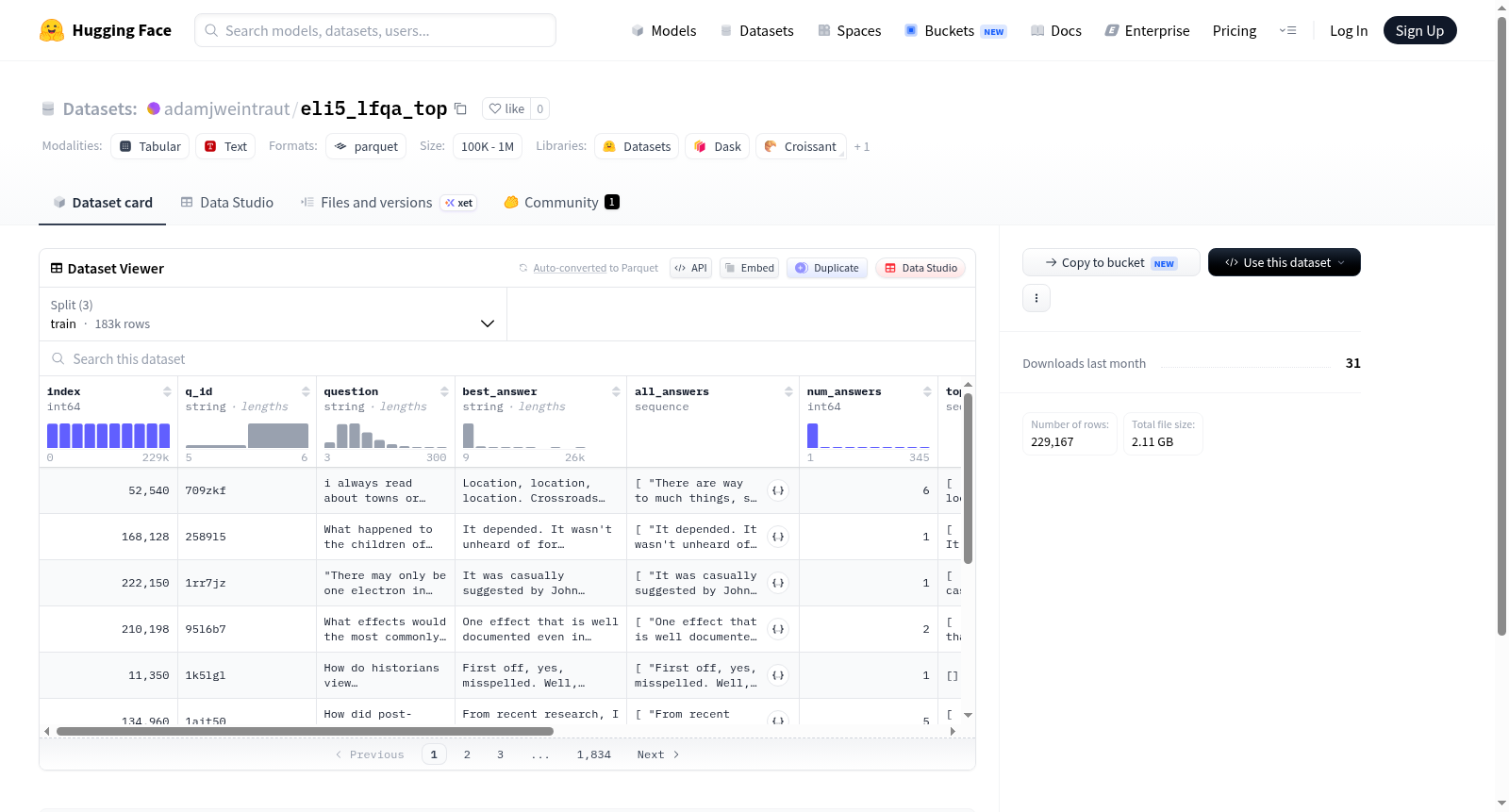1509x812 pixels.
Task: Expand JSON for 'It depended' all_answers cell
Action: pyautogui.click(x=778, y=537)
